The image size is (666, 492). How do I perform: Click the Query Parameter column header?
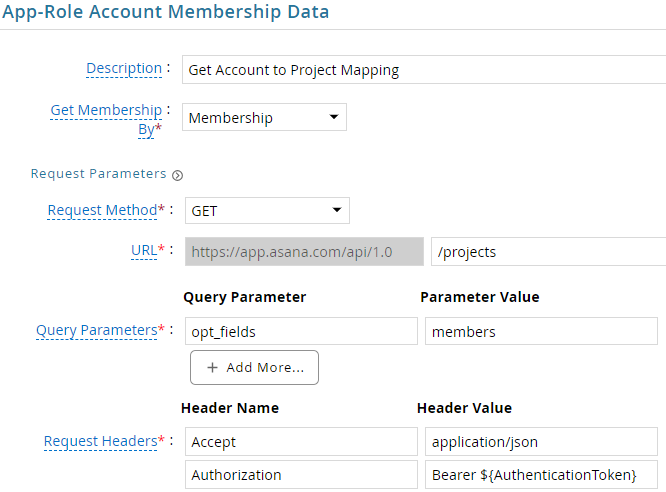click(x=245, y=297)
